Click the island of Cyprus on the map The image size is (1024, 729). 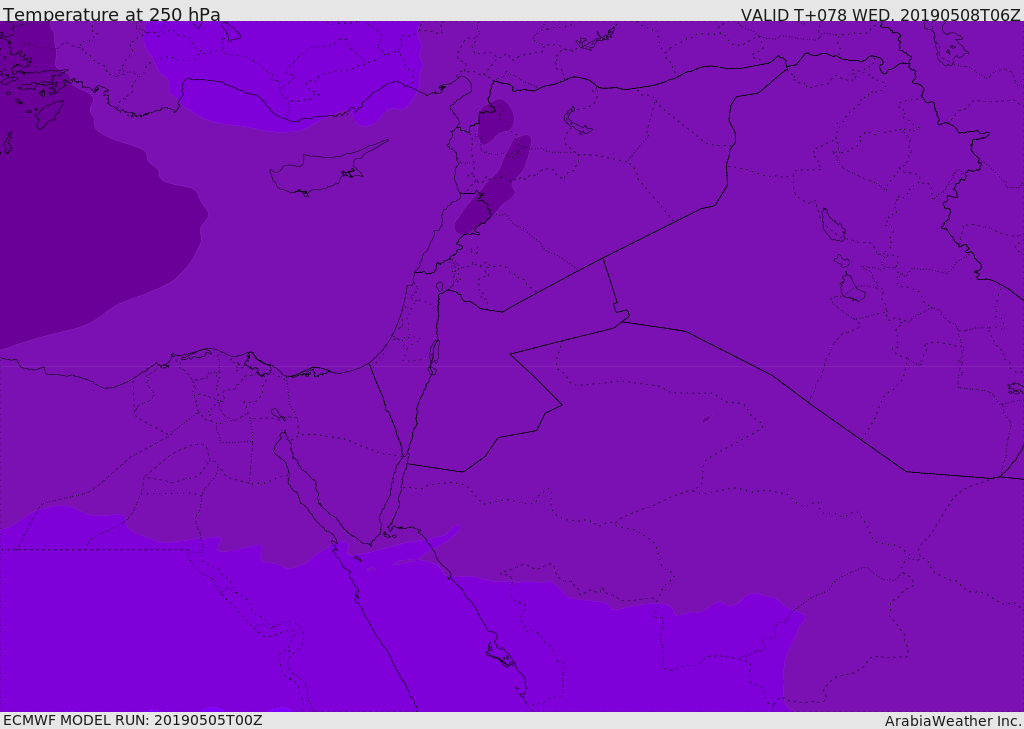click(x=327, y=170)
